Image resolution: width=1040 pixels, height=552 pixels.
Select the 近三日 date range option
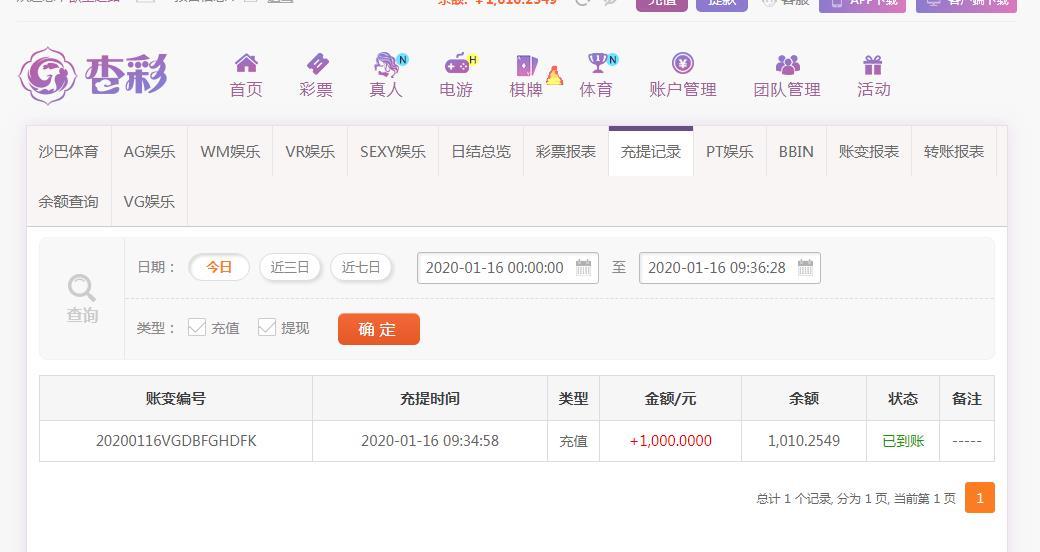click(x=290, y=267)
